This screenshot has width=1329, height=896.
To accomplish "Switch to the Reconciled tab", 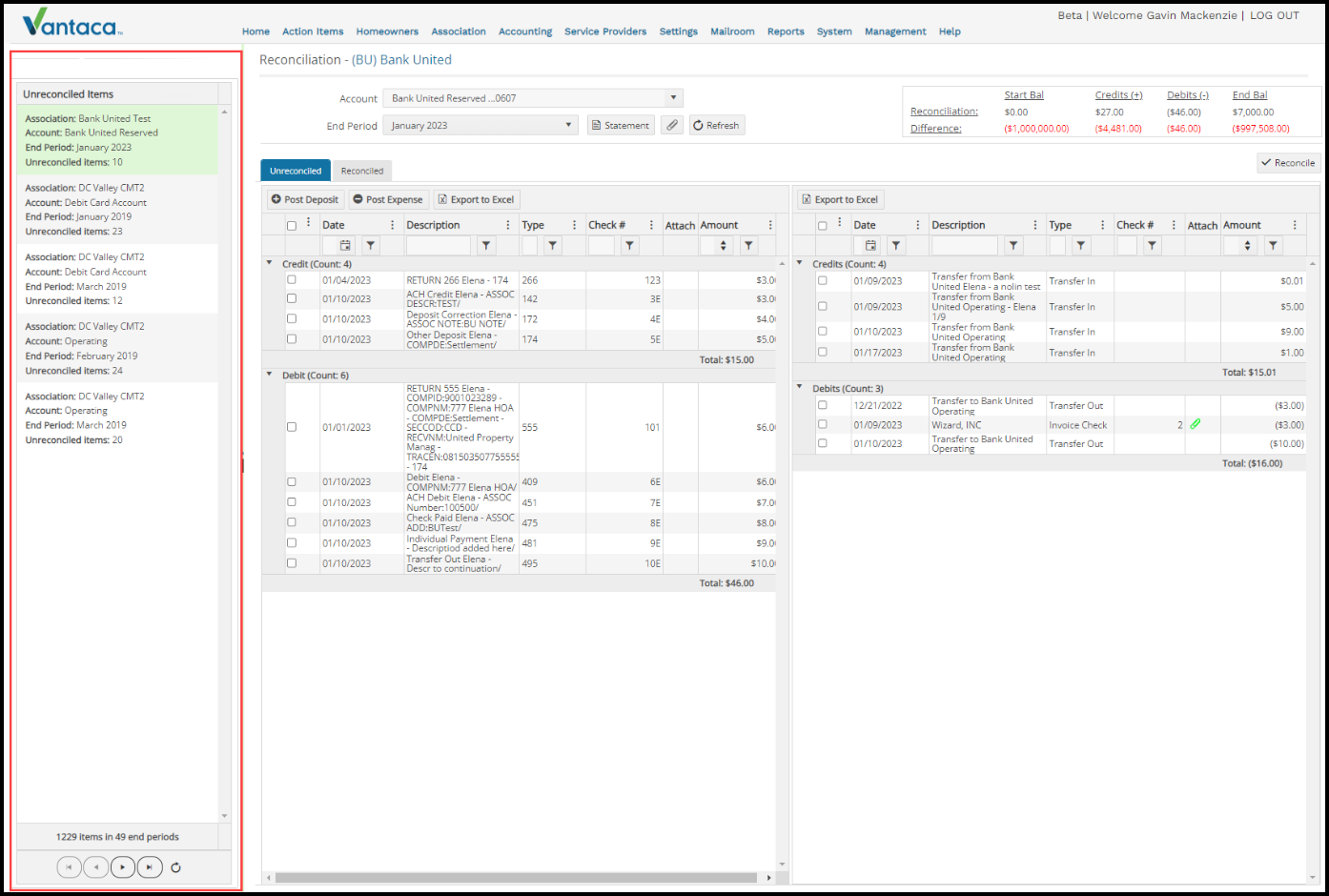I will 362,171.
